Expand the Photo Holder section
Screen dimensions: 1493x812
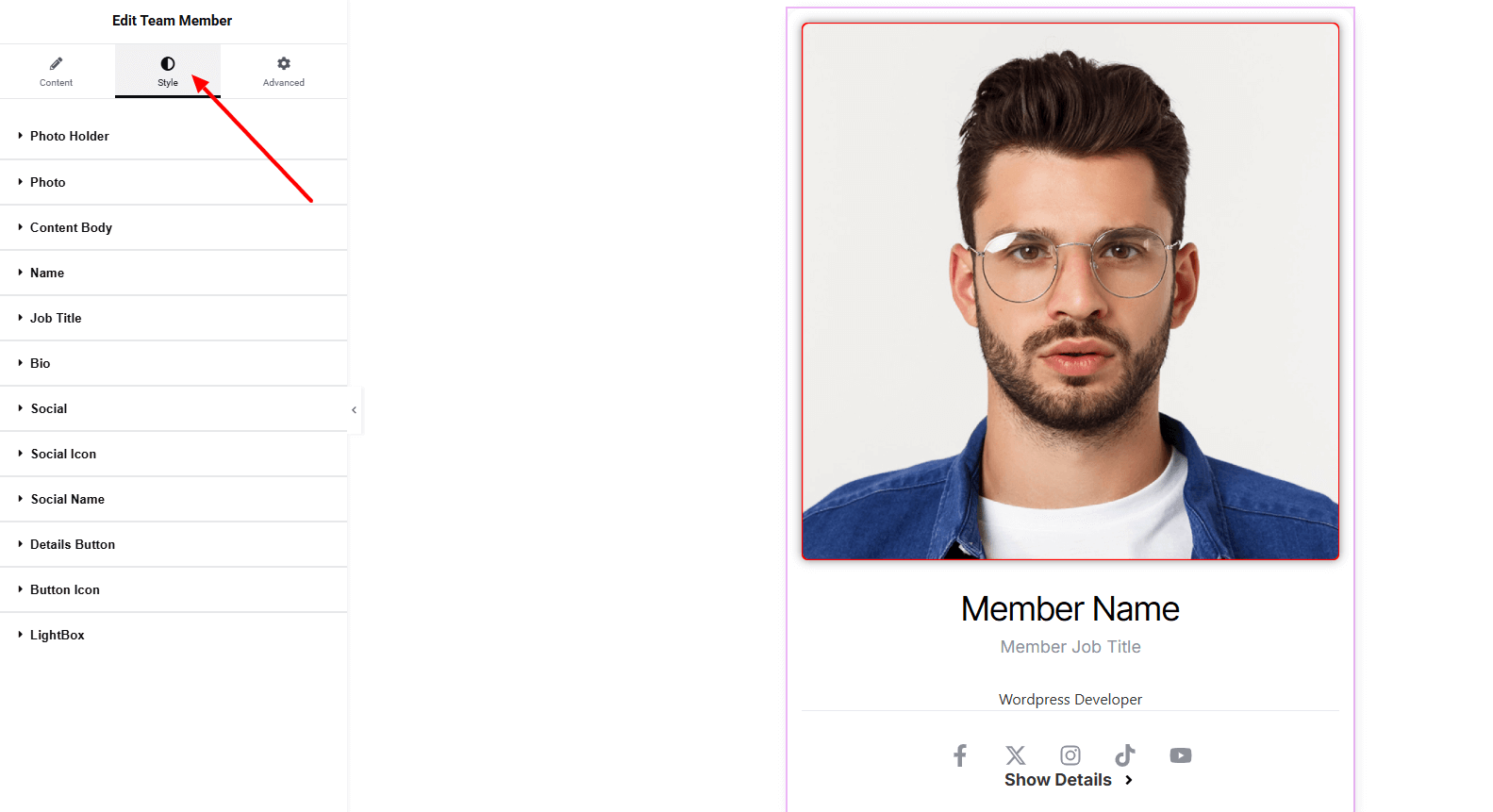click(x=70, y=137)
